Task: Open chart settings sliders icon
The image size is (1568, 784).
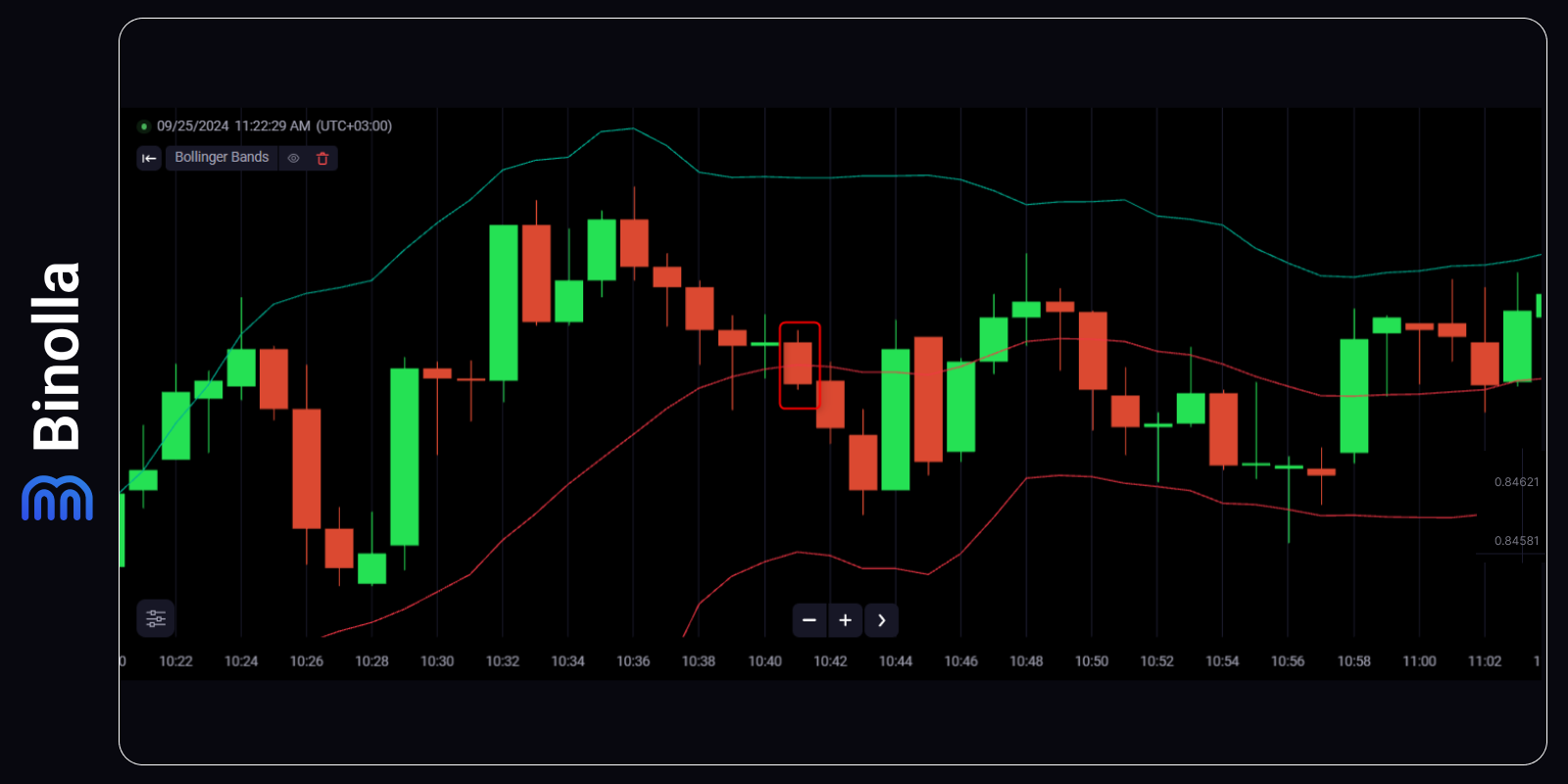Action: point(156,618)
